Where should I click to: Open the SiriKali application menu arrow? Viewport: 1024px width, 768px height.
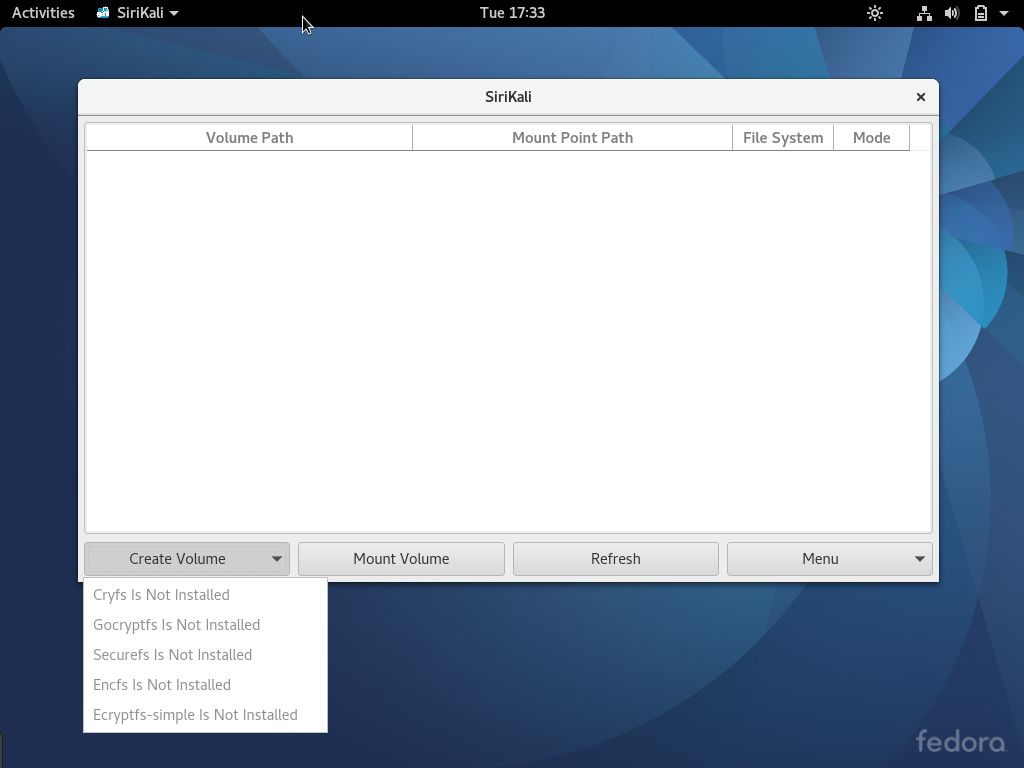[174, 13]
